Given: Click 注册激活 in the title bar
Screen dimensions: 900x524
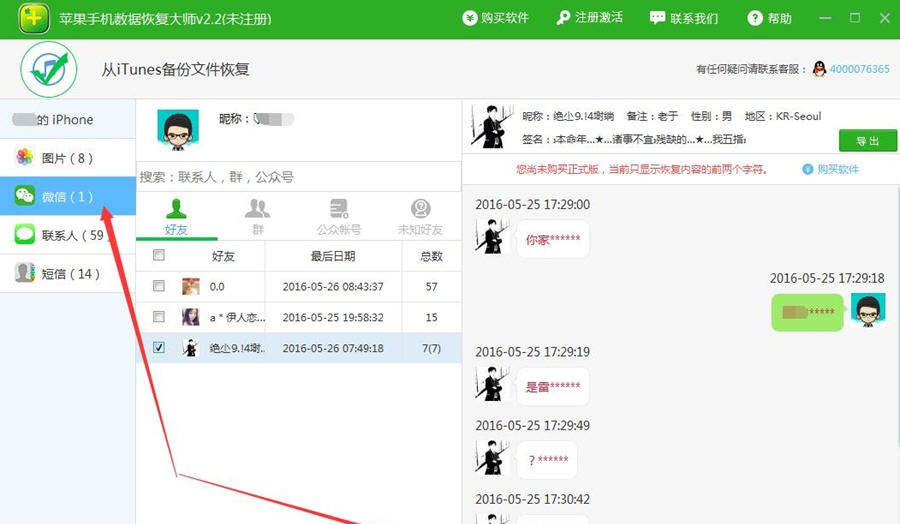Looking at the screenshot, I should point(589,18).
